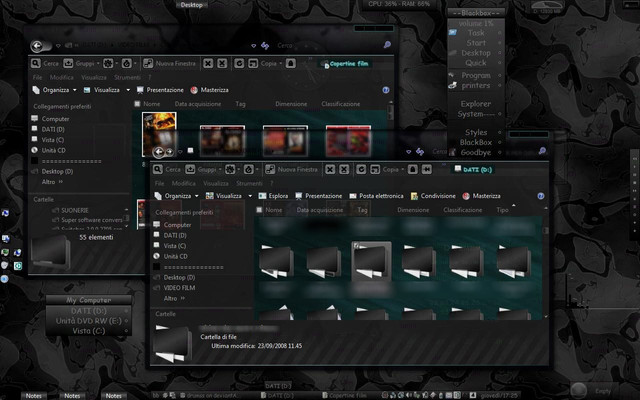Click the '55 elementi' status text
Screen dimensions: 640x400
[96, 237]
